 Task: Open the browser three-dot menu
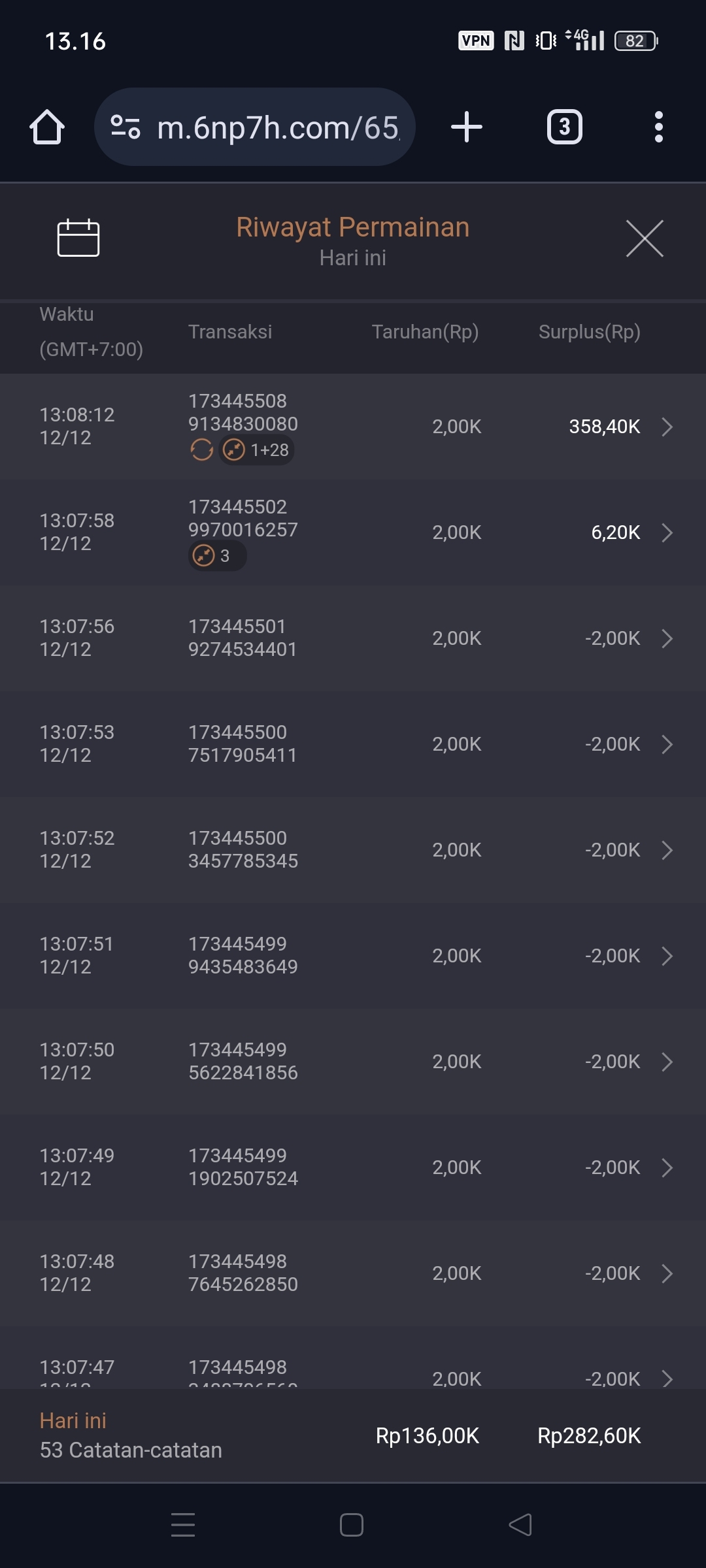(x=658, y=127)
